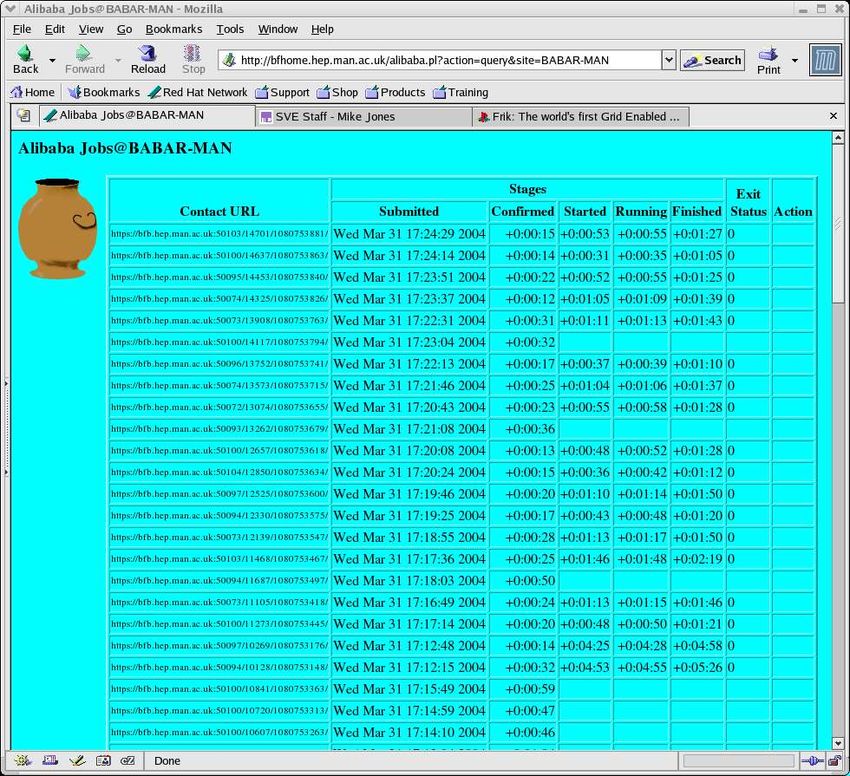Click the vertical scrollbar thumb

838,223
